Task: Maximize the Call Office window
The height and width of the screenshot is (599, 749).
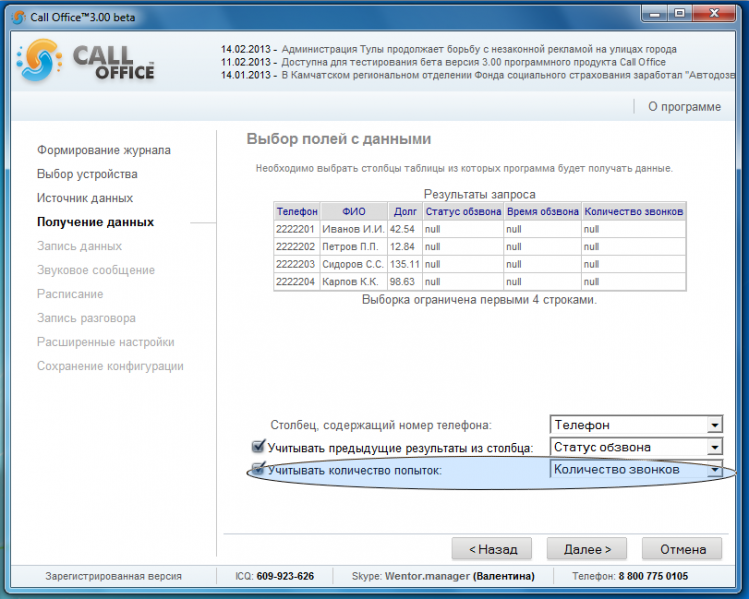Action: 680,14
